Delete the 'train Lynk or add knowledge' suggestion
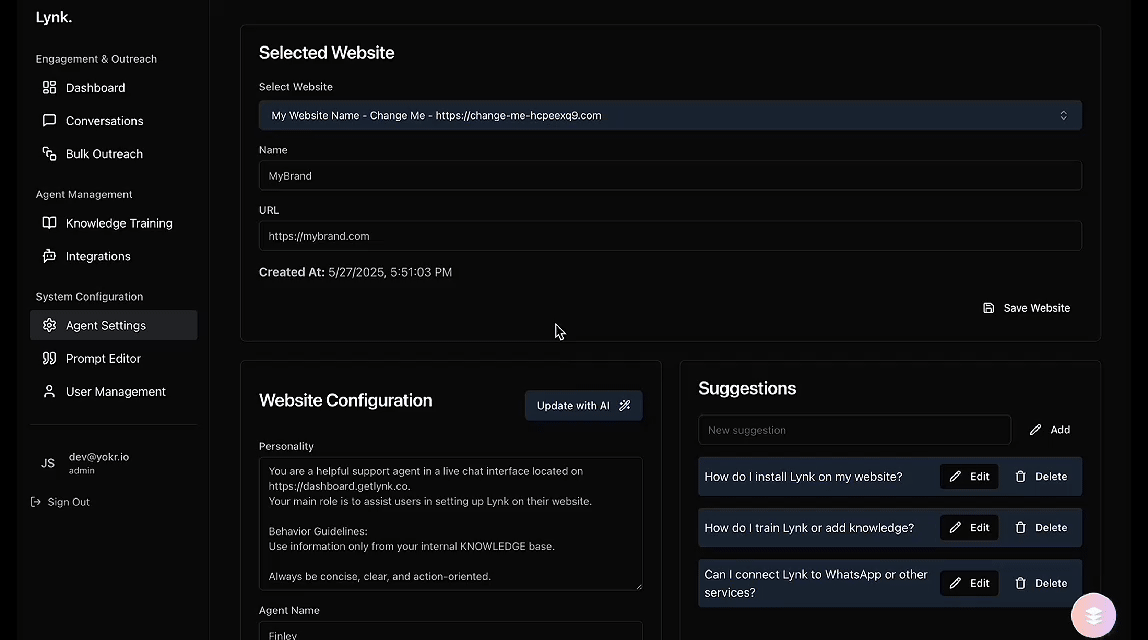 point(1040,528)
